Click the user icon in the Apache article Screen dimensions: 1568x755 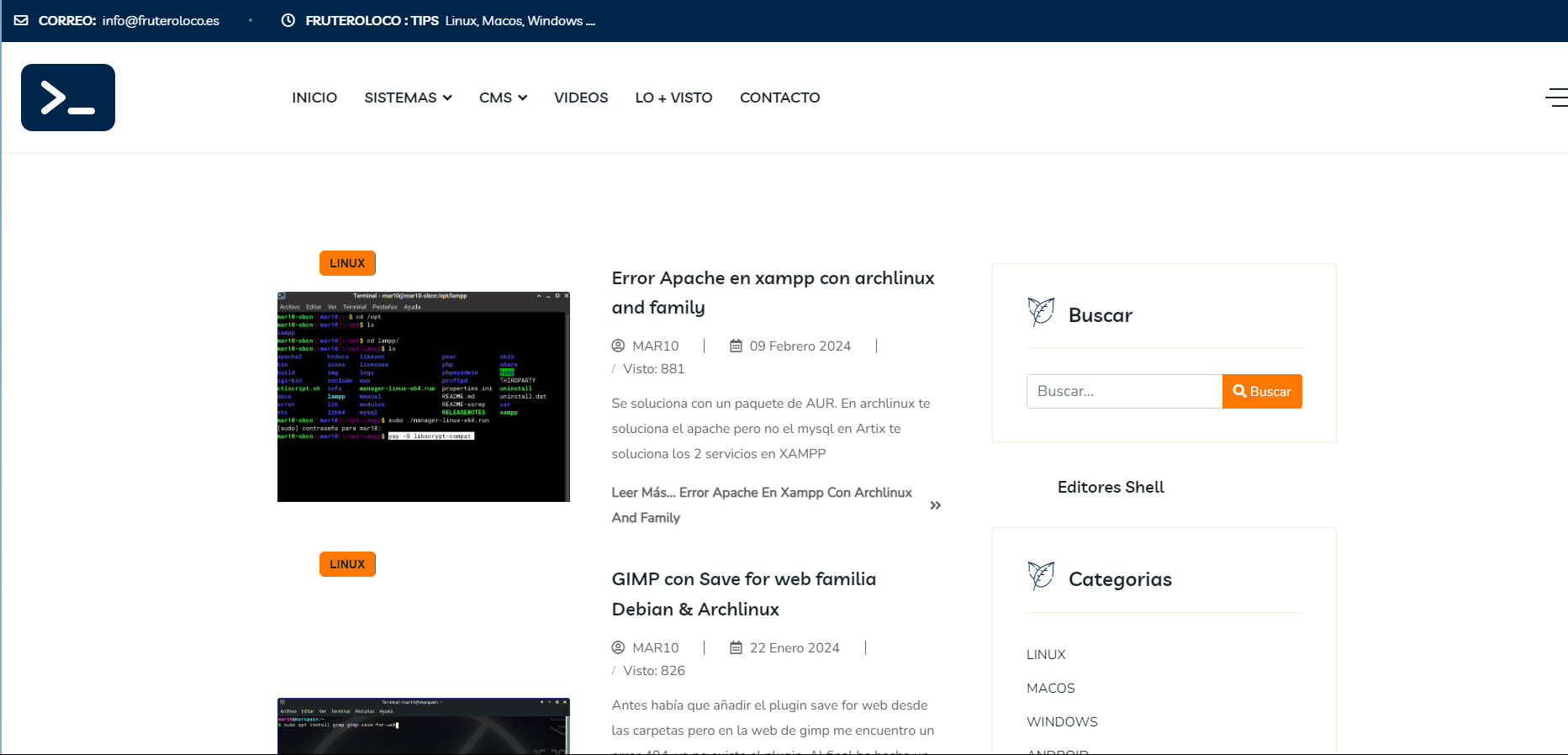tap(618, 346)
